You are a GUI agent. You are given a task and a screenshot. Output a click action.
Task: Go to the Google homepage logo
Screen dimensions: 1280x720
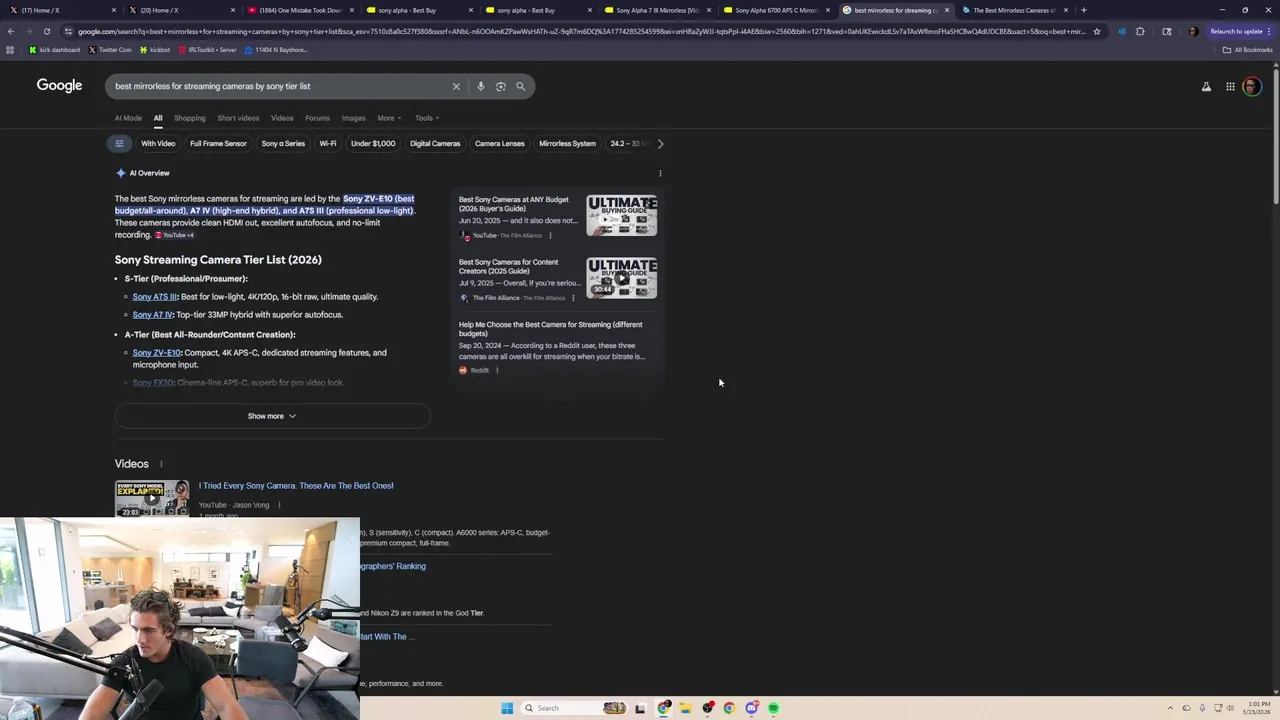tap(60, 86)
